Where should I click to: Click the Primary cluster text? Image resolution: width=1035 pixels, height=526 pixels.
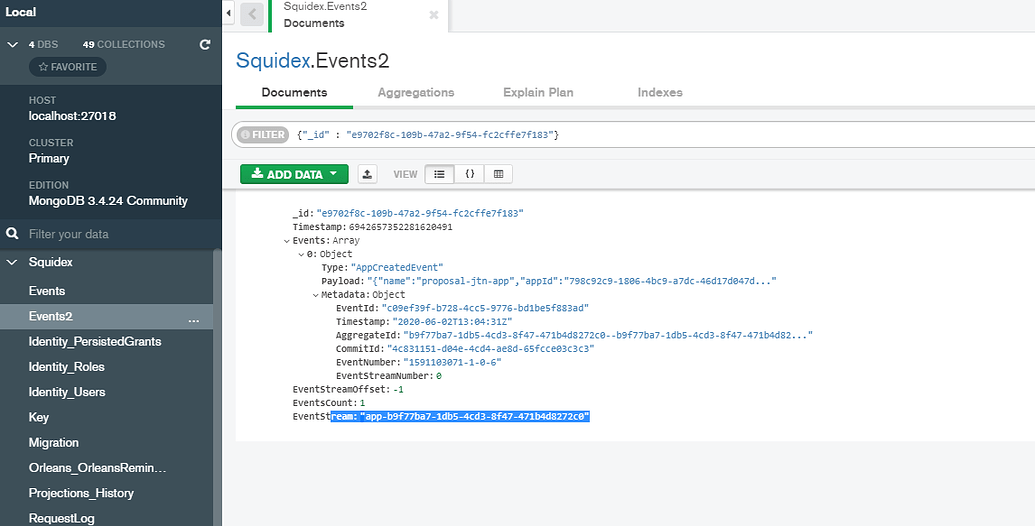(49, 158)
